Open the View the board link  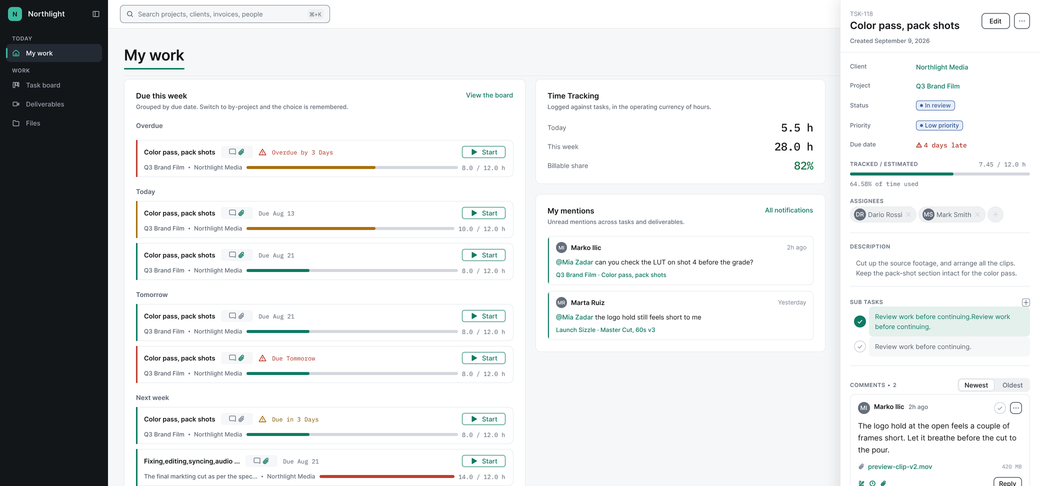pyautogui.click(x=489, y=95)
